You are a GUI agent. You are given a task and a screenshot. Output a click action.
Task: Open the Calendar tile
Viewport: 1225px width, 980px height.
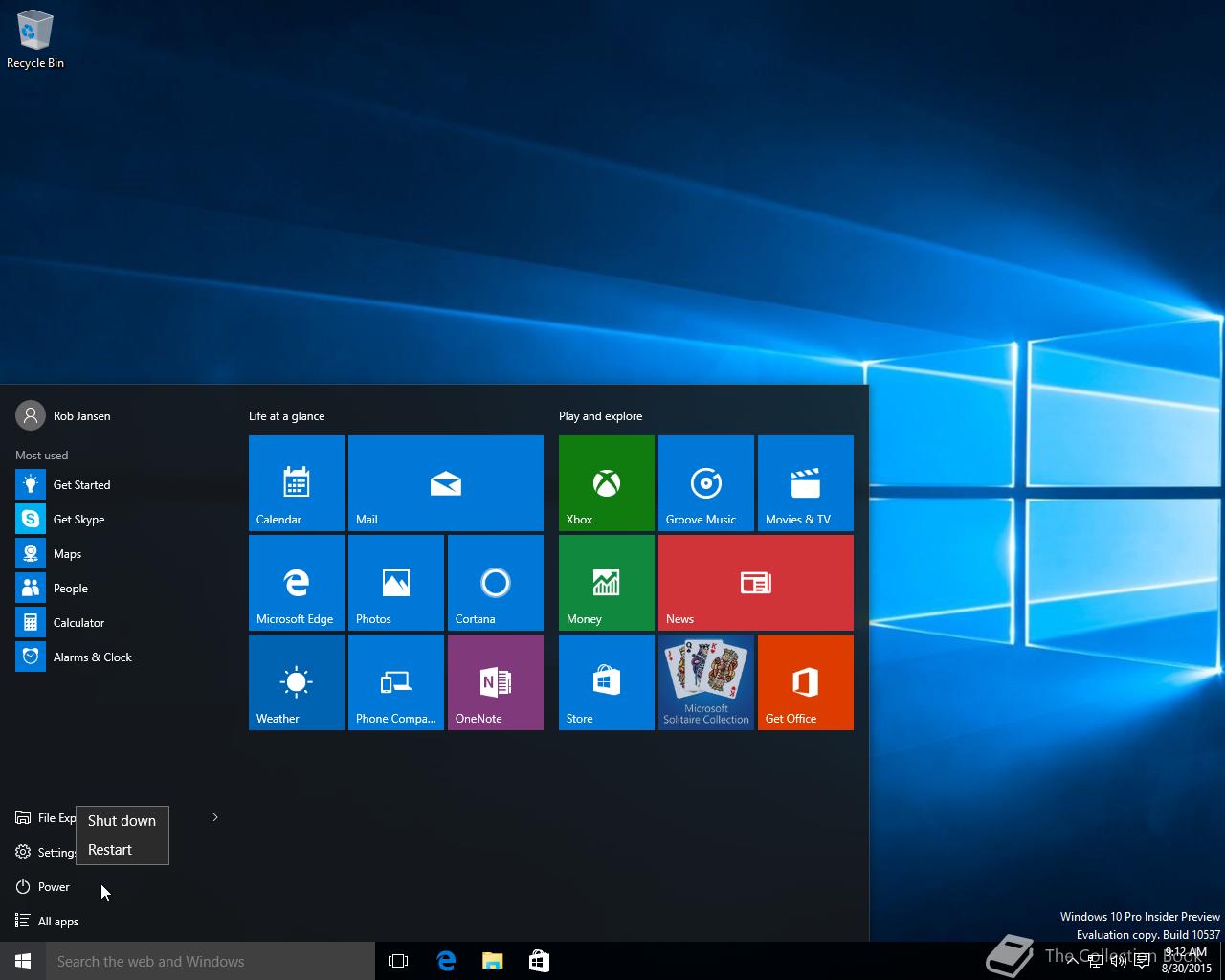pos(297,483)
